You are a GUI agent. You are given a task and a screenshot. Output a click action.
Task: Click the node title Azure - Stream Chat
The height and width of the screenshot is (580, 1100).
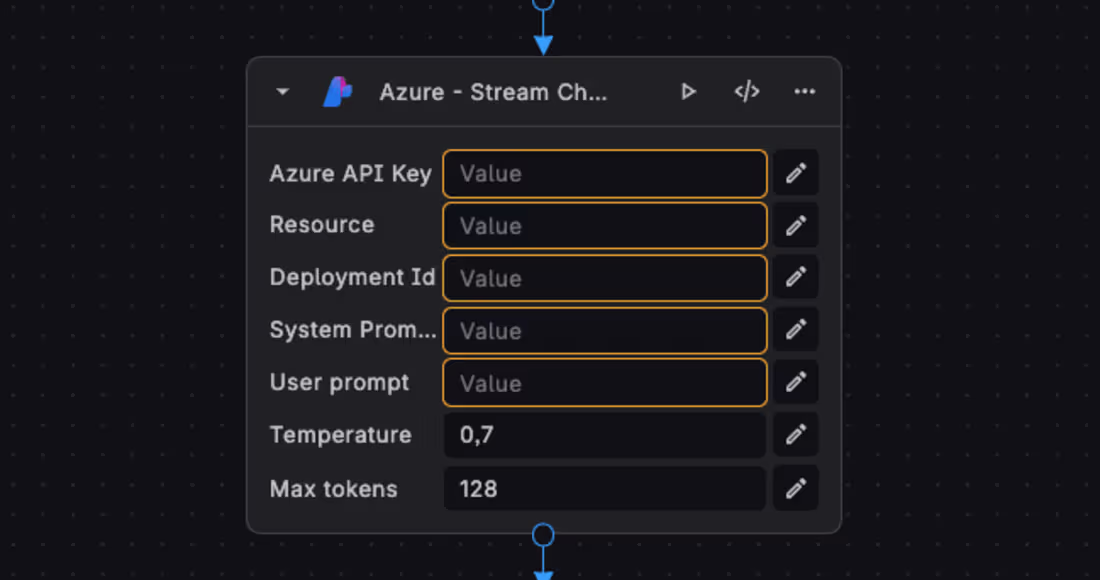494,91
